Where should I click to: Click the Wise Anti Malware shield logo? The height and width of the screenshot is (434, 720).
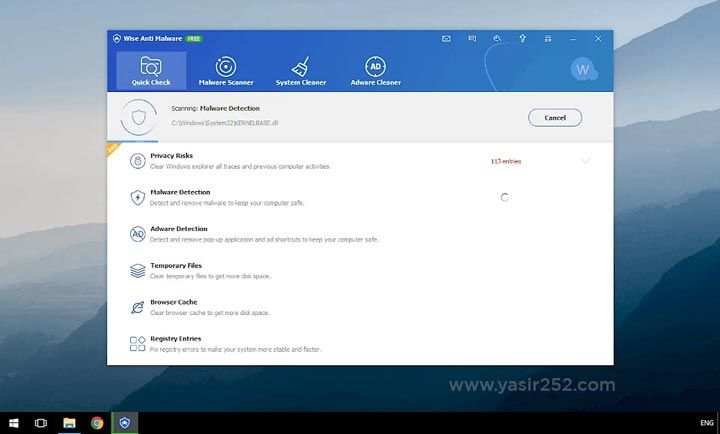point(117,39)
